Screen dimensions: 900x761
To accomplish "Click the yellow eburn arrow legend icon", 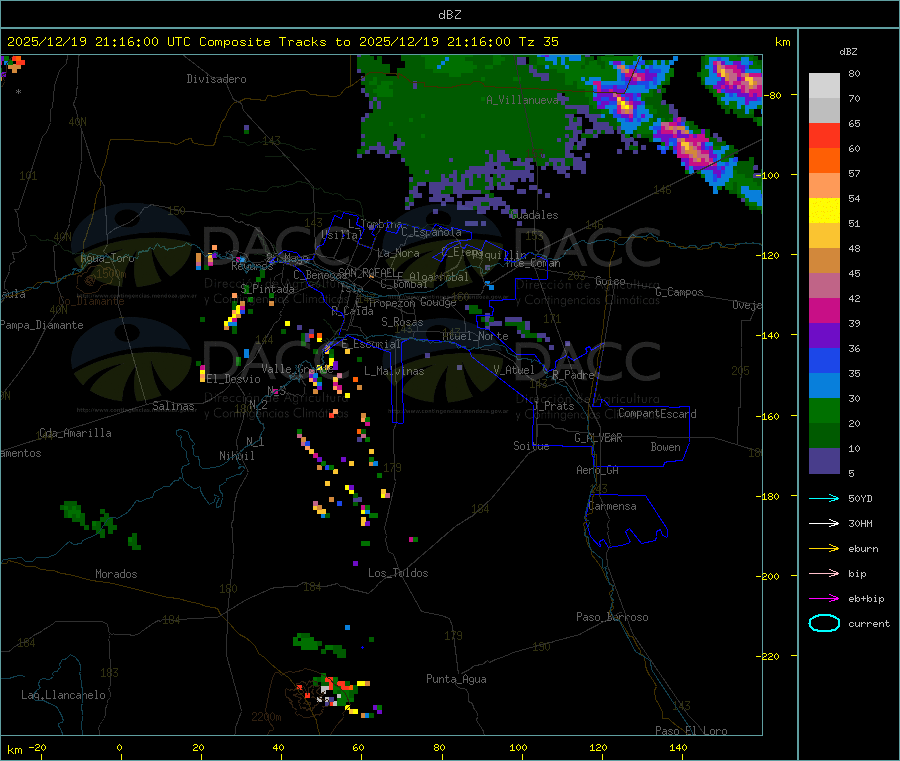I will (824, 548).
